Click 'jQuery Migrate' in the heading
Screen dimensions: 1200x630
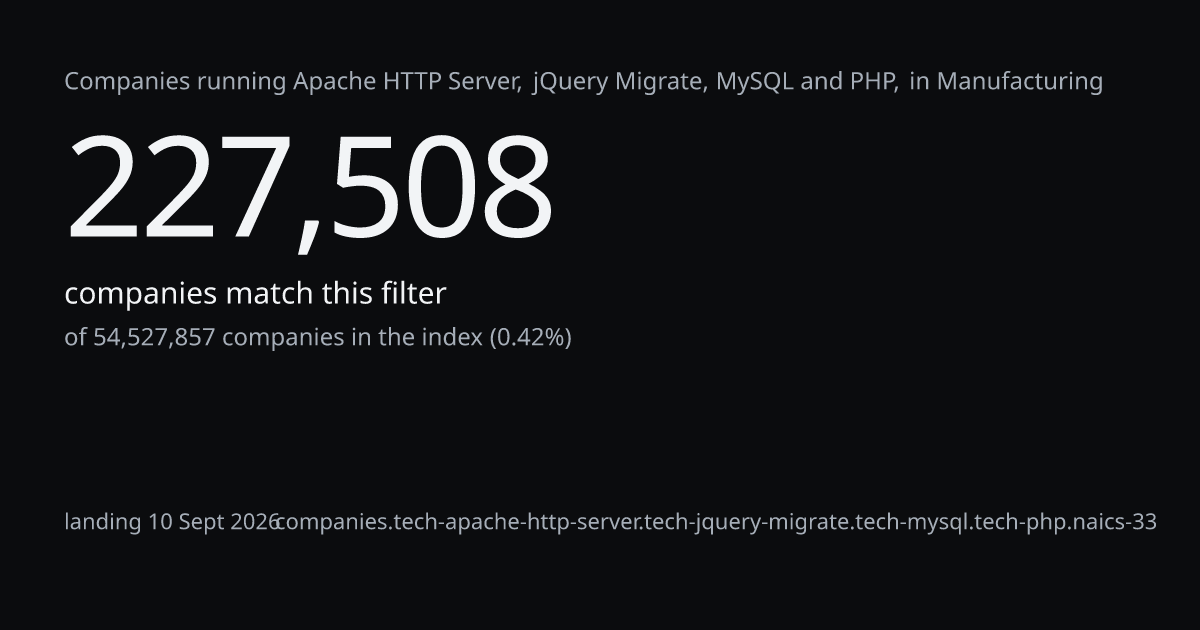[x=616, y=82]
